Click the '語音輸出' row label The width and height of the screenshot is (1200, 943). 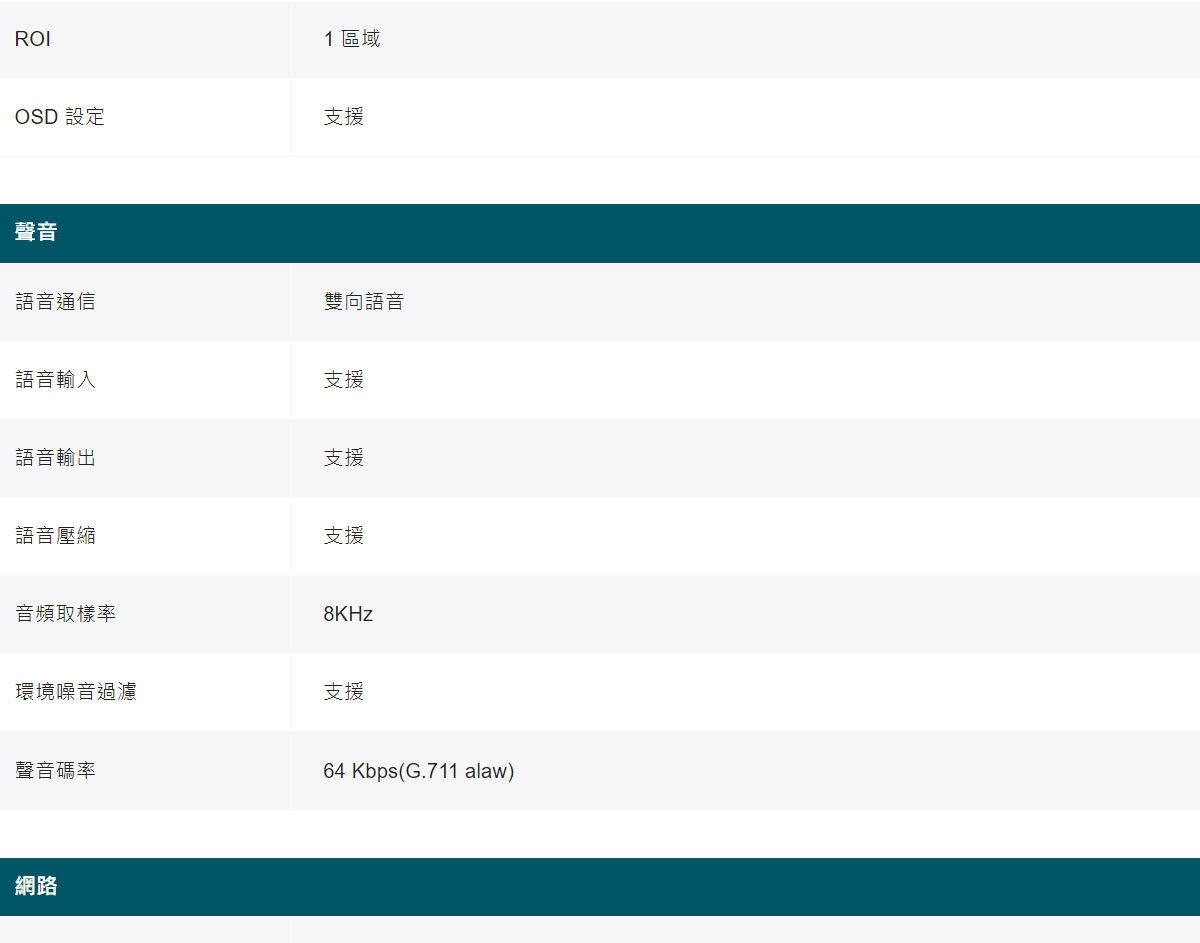click(55, 457)
